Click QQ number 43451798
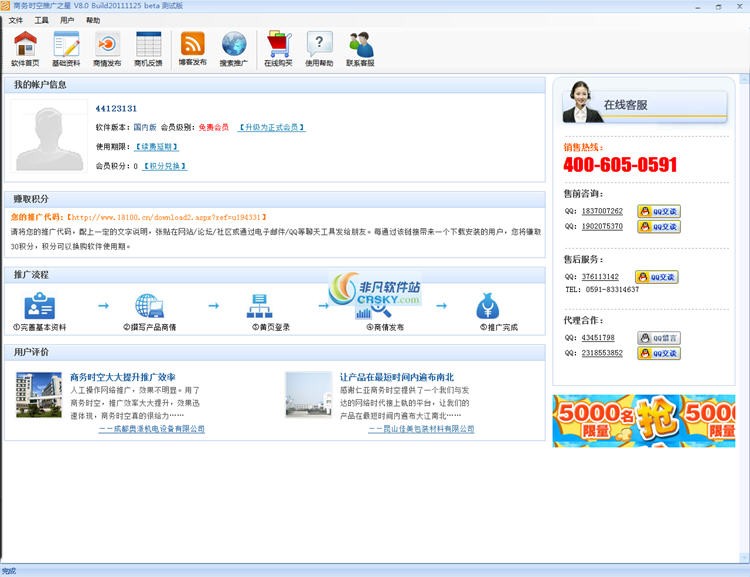This screenshot has height=577, width=750. pyautogui.click(x=598, y=338)
